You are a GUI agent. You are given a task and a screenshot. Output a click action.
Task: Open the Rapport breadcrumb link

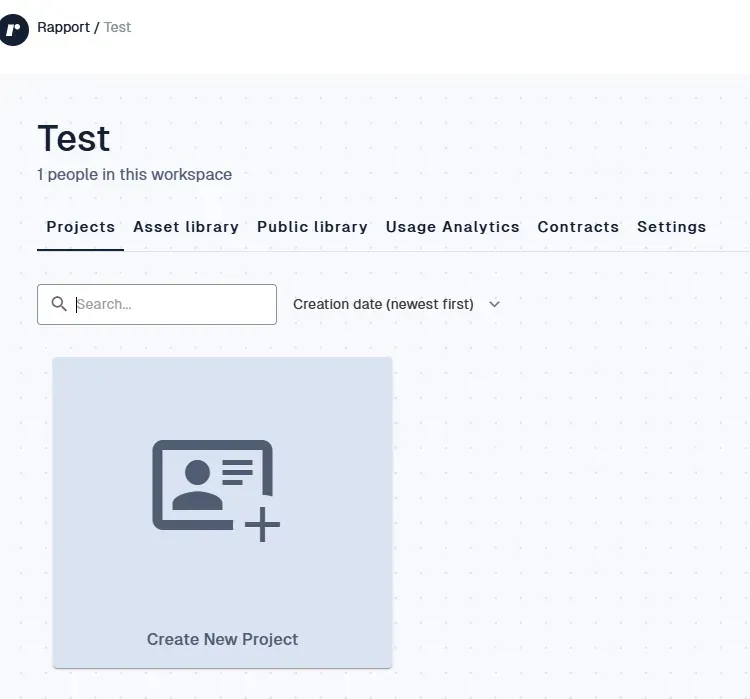[x=63, y=27]
